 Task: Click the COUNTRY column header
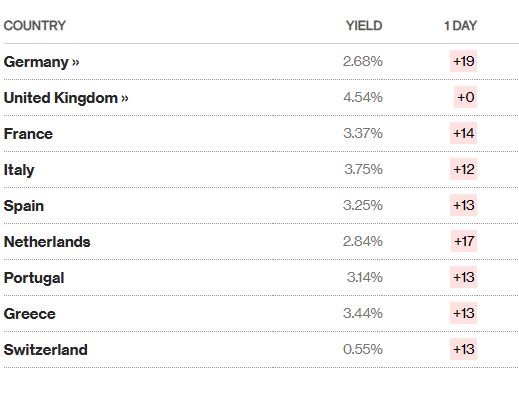35,26
